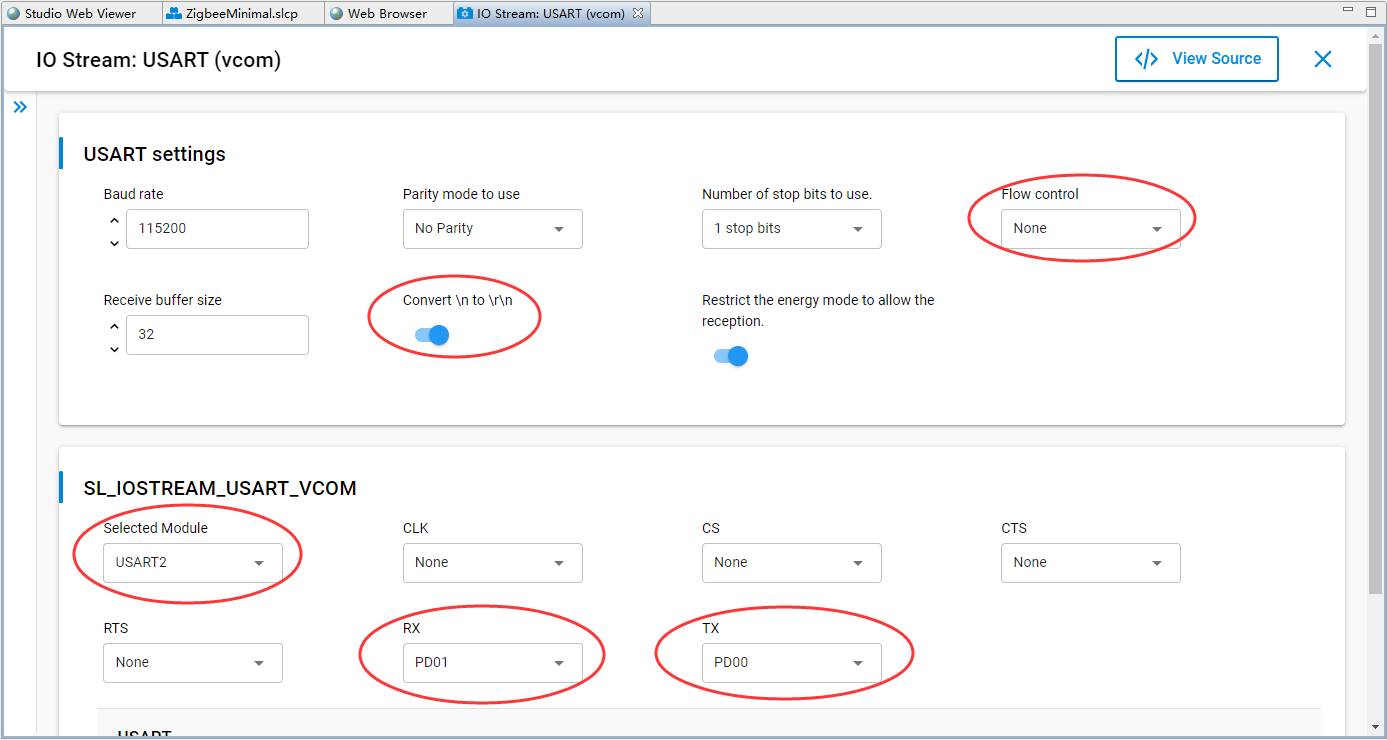The image size is (1387, 740).
Task: Select the IO Stream: USART (vcom) tab
Action: tap(551, 13)
